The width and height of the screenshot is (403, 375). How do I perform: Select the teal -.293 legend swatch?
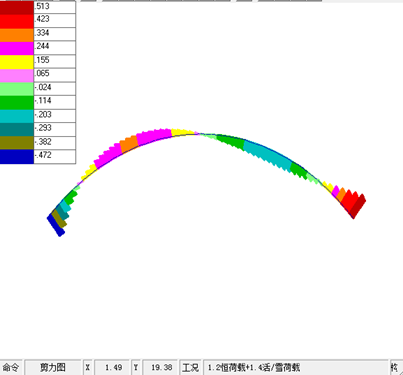click(x=17, y=130)
